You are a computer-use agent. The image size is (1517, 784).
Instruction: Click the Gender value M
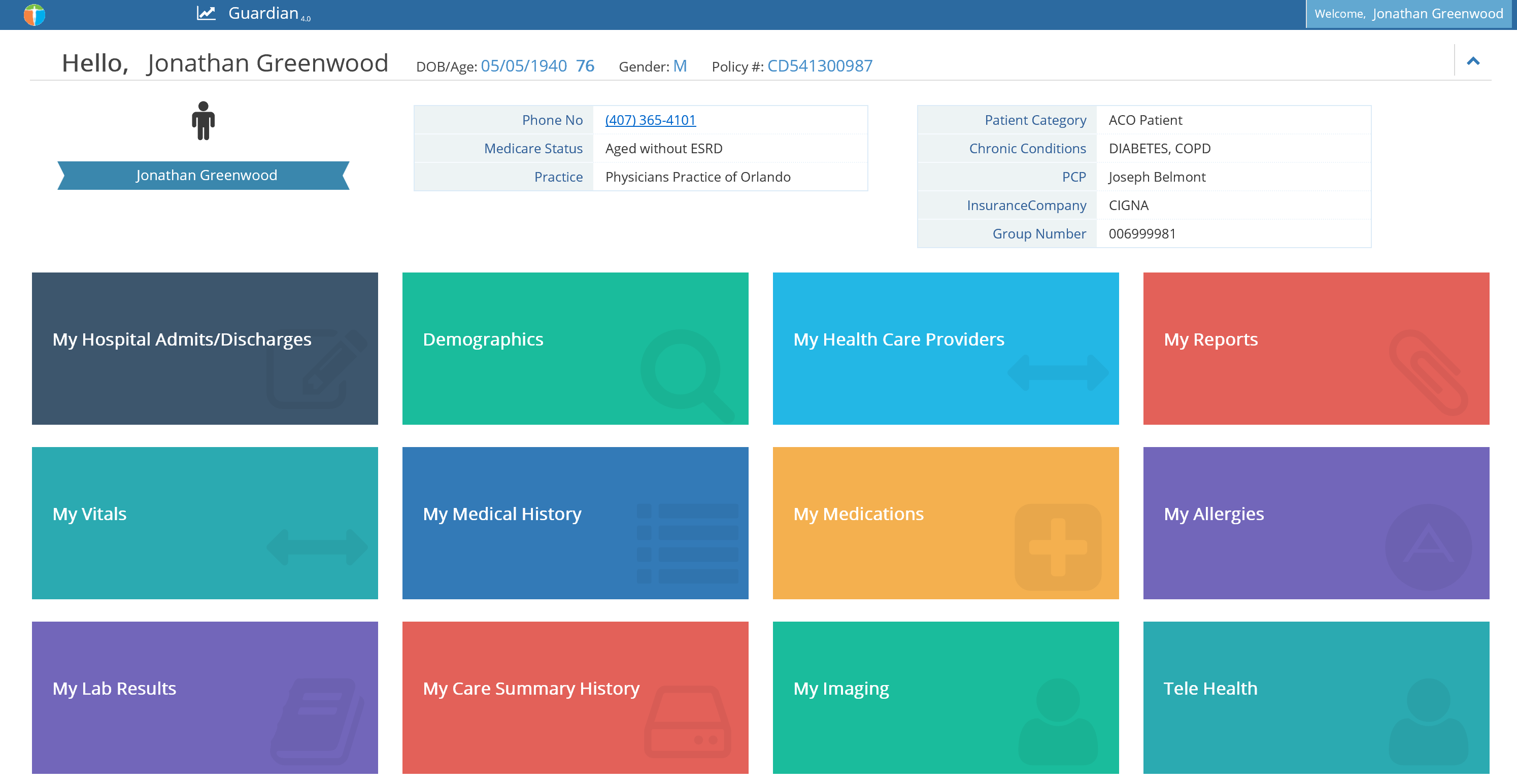[680, 65]
